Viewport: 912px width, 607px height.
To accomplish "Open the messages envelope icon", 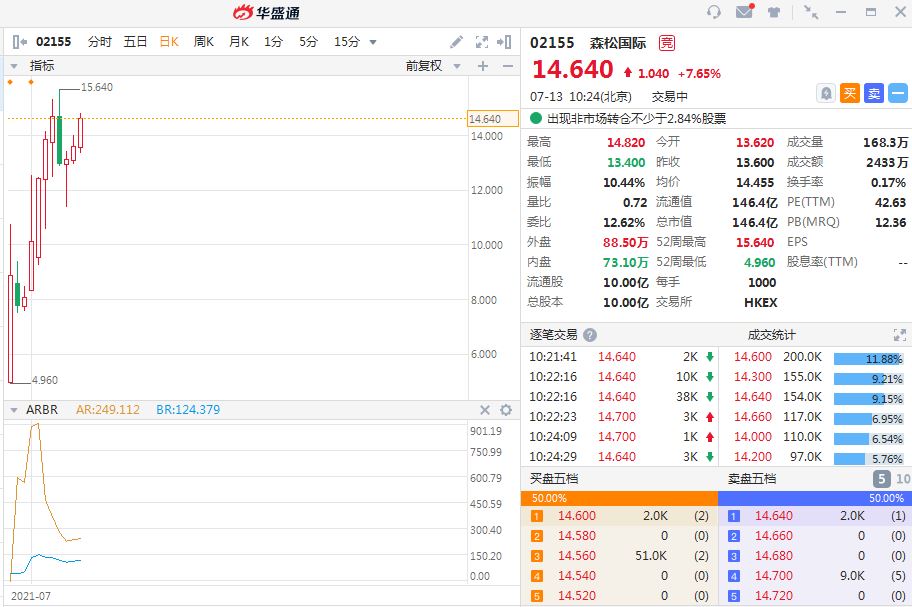I will pos(744,12).
